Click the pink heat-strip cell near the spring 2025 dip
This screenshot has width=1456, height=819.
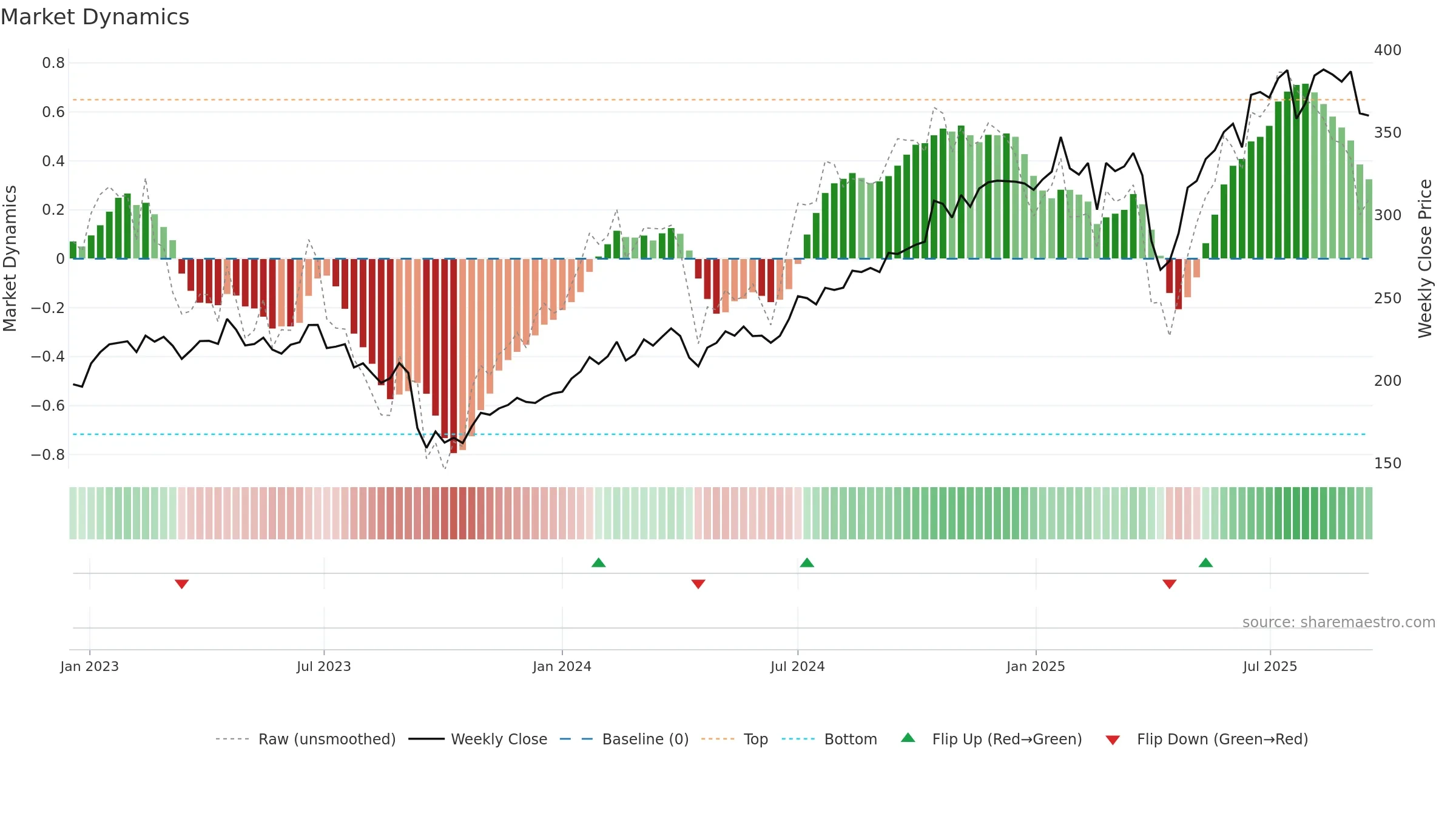click(1179, 513)
